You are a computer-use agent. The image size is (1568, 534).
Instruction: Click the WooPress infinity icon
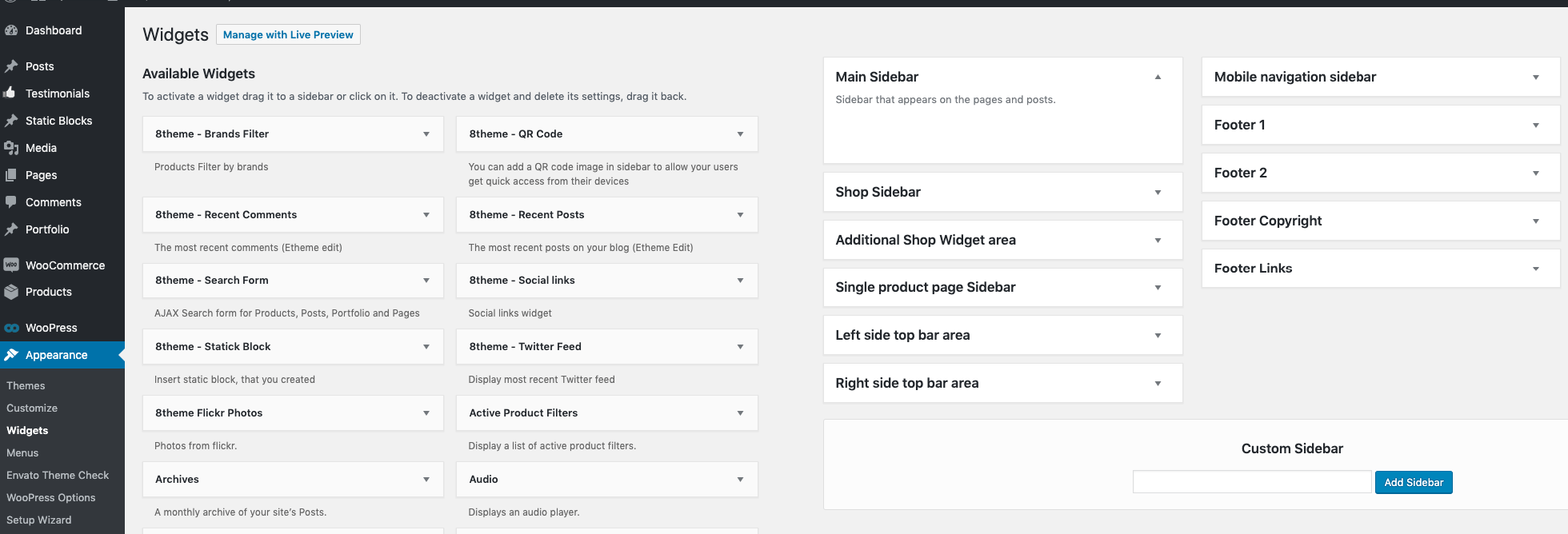(11, 328)
